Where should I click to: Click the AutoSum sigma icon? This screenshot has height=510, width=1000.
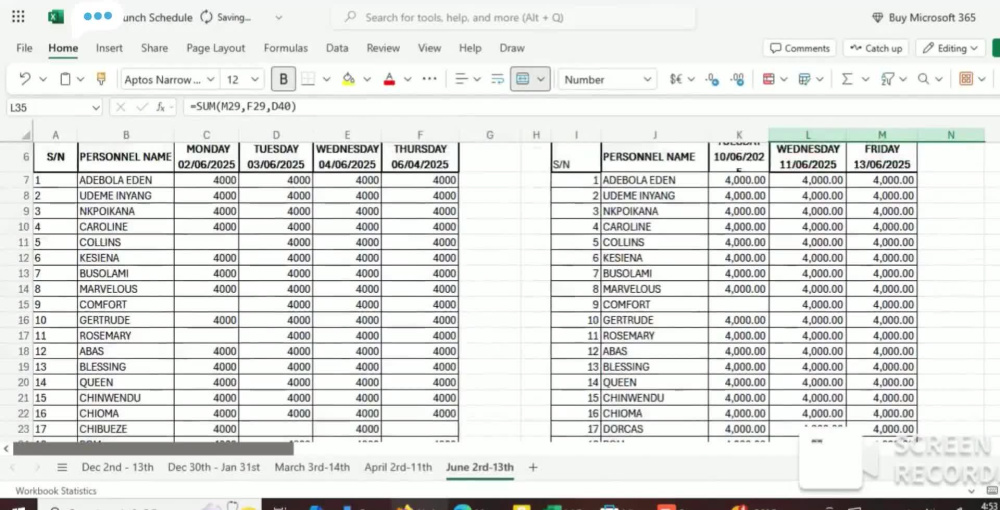tap(847, 79)
